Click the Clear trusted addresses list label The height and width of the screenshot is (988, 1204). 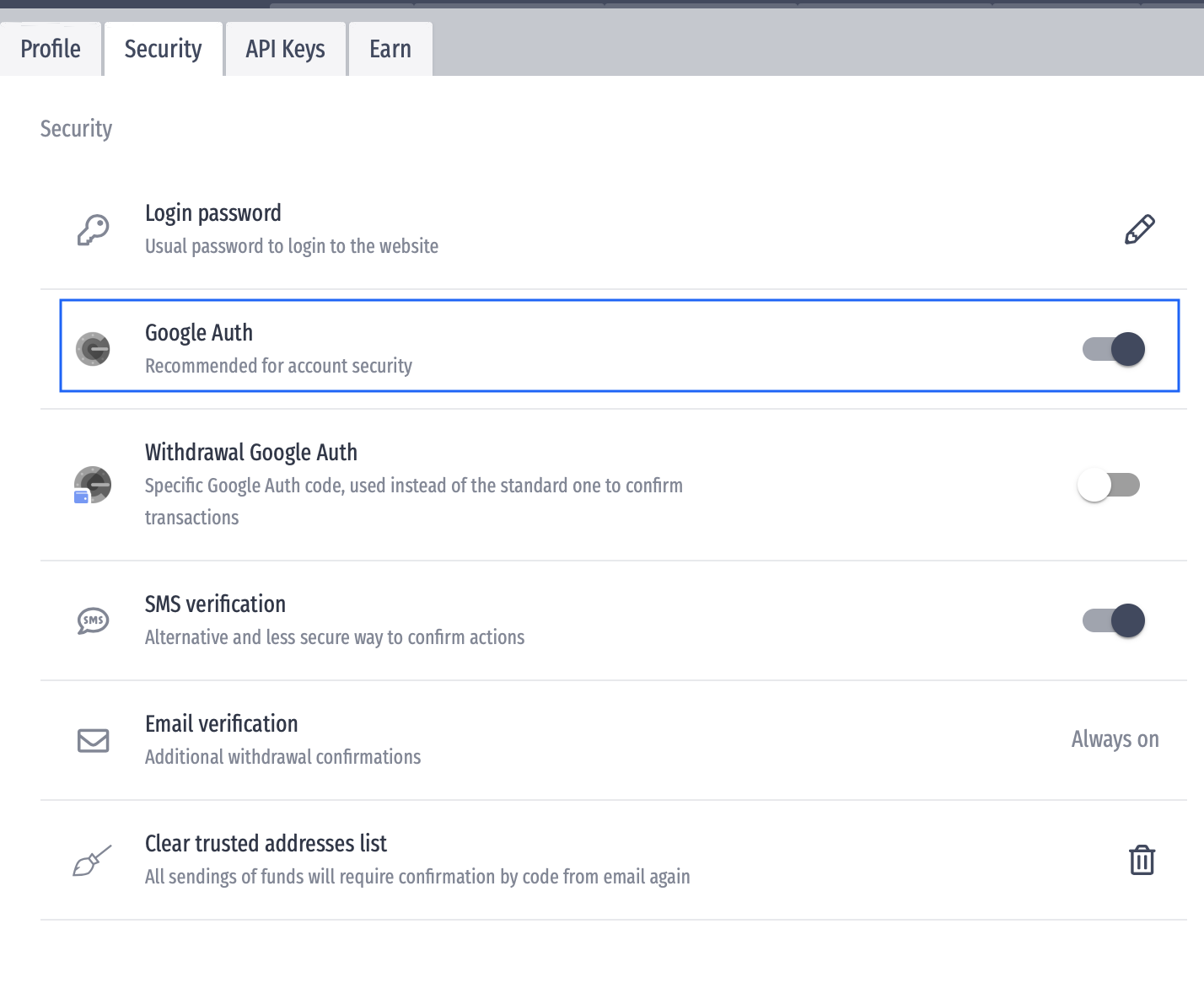pyautogui.click(x=266, y=844)
